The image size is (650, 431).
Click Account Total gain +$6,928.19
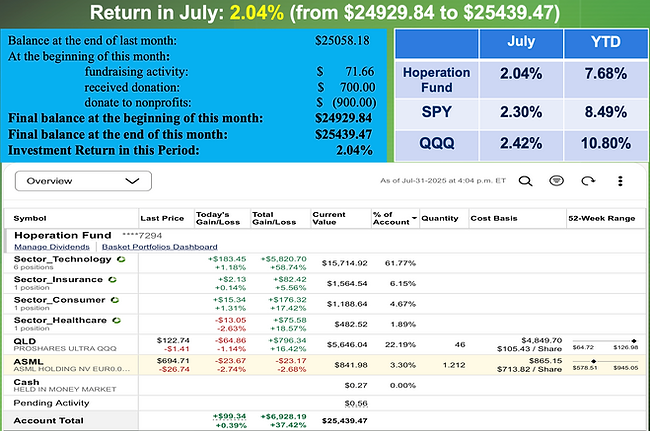click(x=284, y=416)
